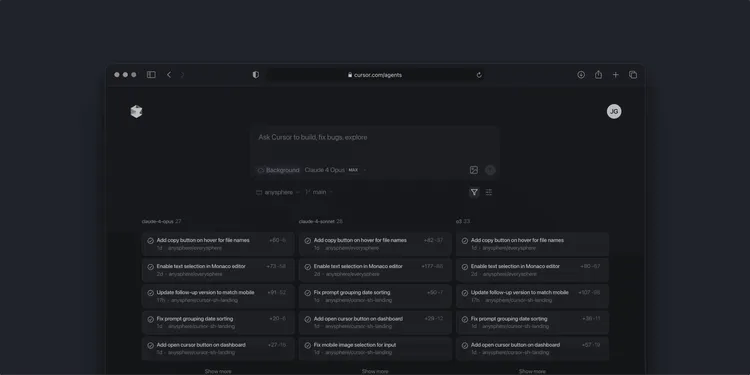The width and height of the screenshot is (750, 375).
Task: Open the main branch dropdown
Action: pyautogui.click(x=319, y=192)
